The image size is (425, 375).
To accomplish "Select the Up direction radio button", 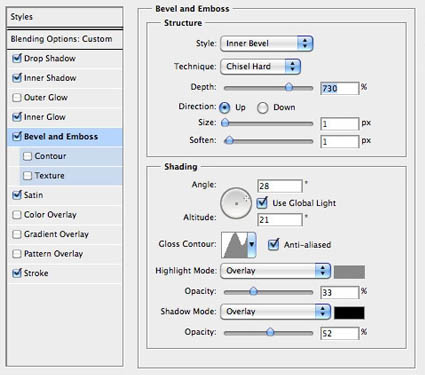I will pyautogui.click(x=225, y=108).
